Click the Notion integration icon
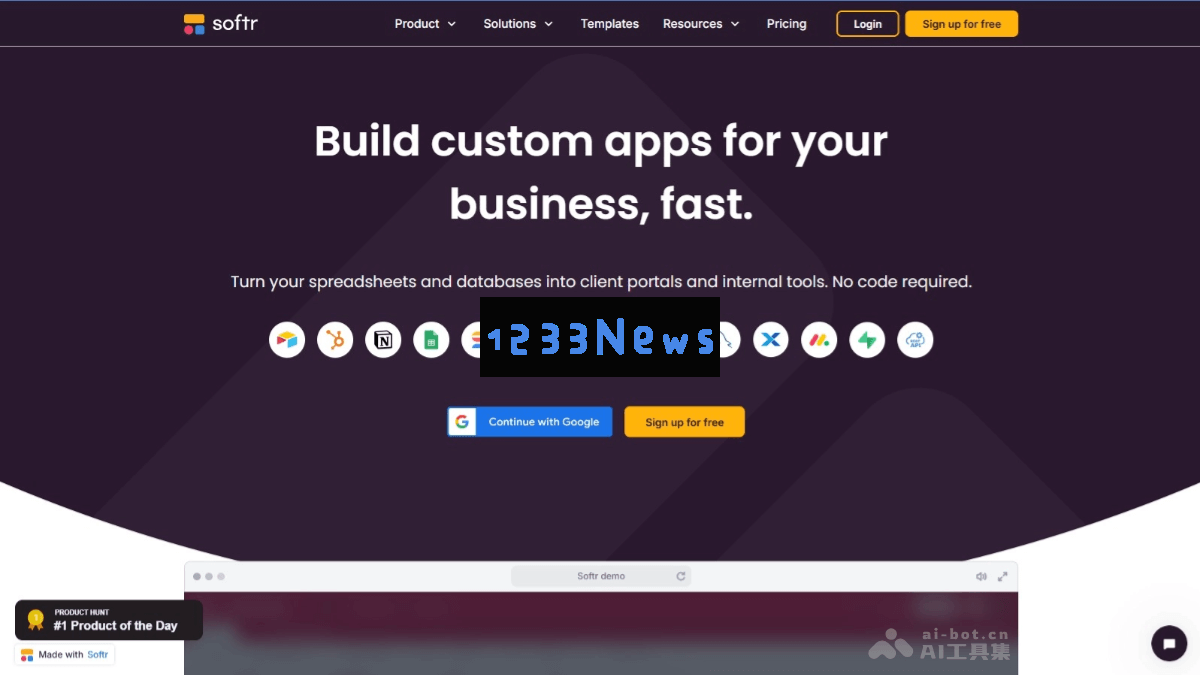1200x675 pixels. coord(383,340)
